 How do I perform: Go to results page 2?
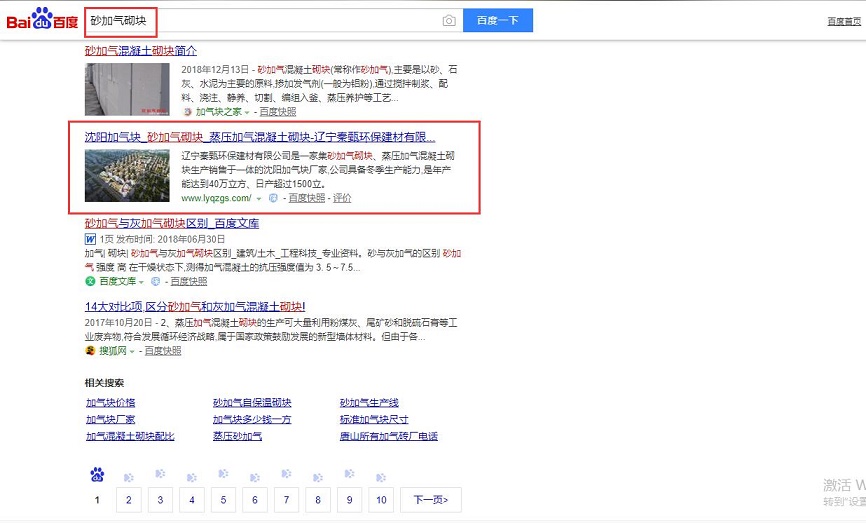pos(129,500)
